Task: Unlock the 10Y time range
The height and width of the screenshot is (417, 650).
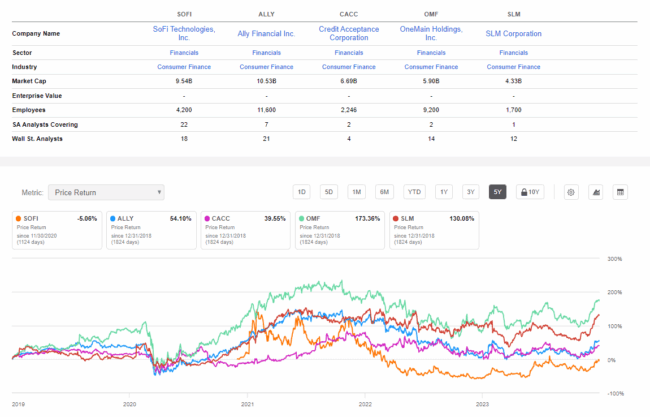Action: click(x=530, y=192)
